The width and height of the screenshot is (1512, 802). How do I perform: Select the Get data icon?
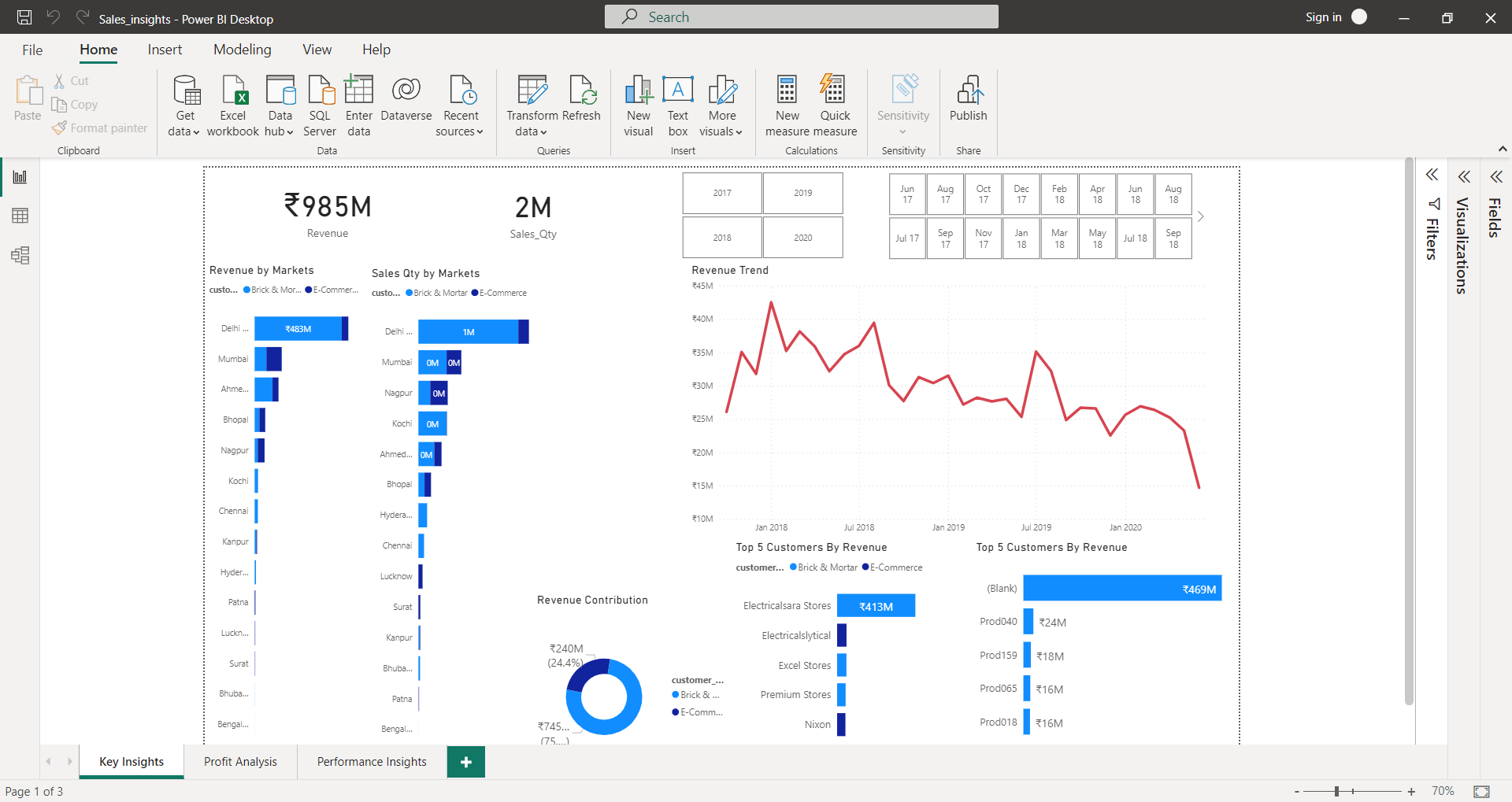(x=183, y=105)
